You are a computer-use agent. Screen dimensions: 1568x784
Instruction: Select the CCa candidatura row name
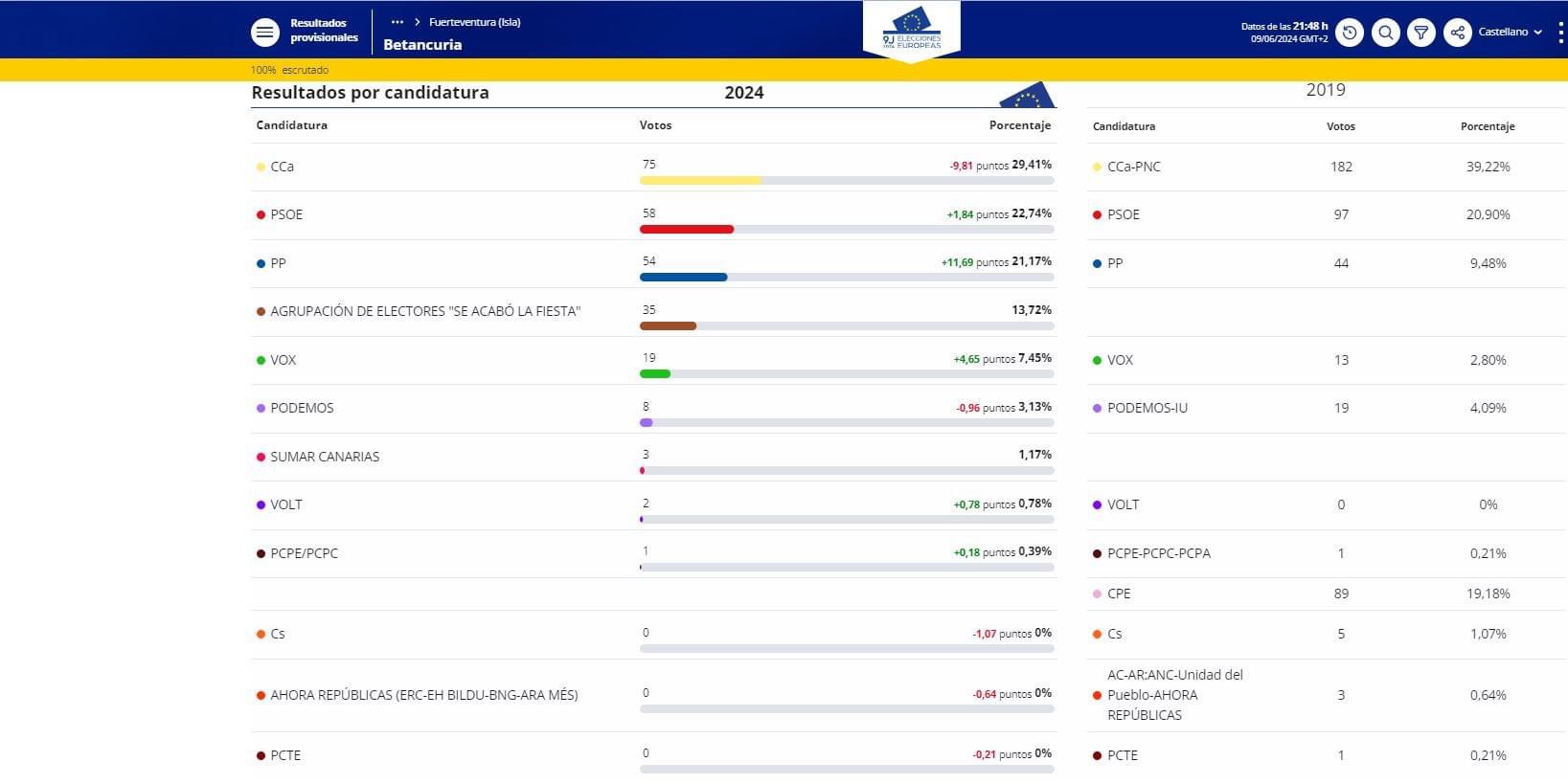(x=282, y=167)
